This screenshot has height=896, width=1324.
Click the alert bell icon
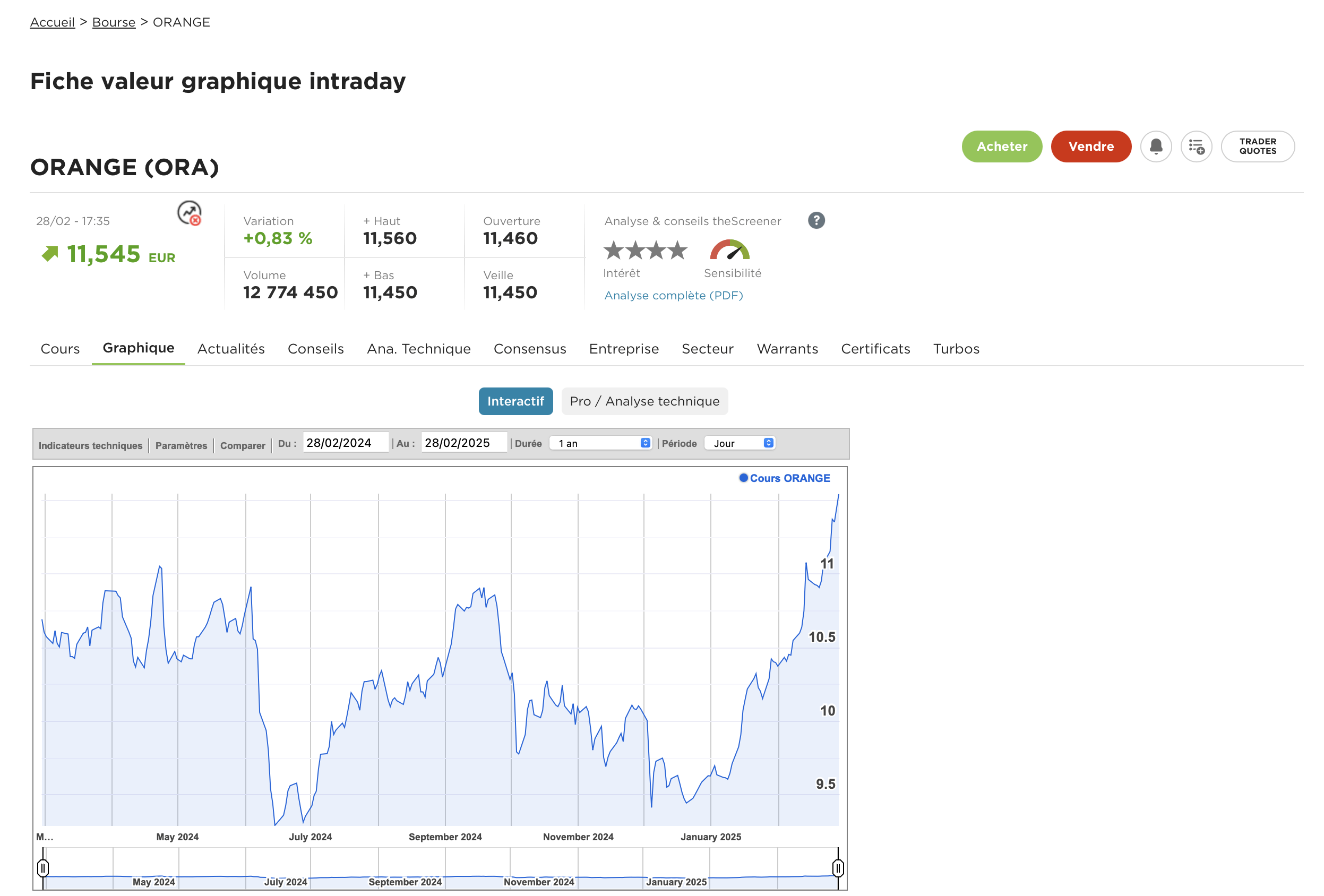coord(1155,147)
